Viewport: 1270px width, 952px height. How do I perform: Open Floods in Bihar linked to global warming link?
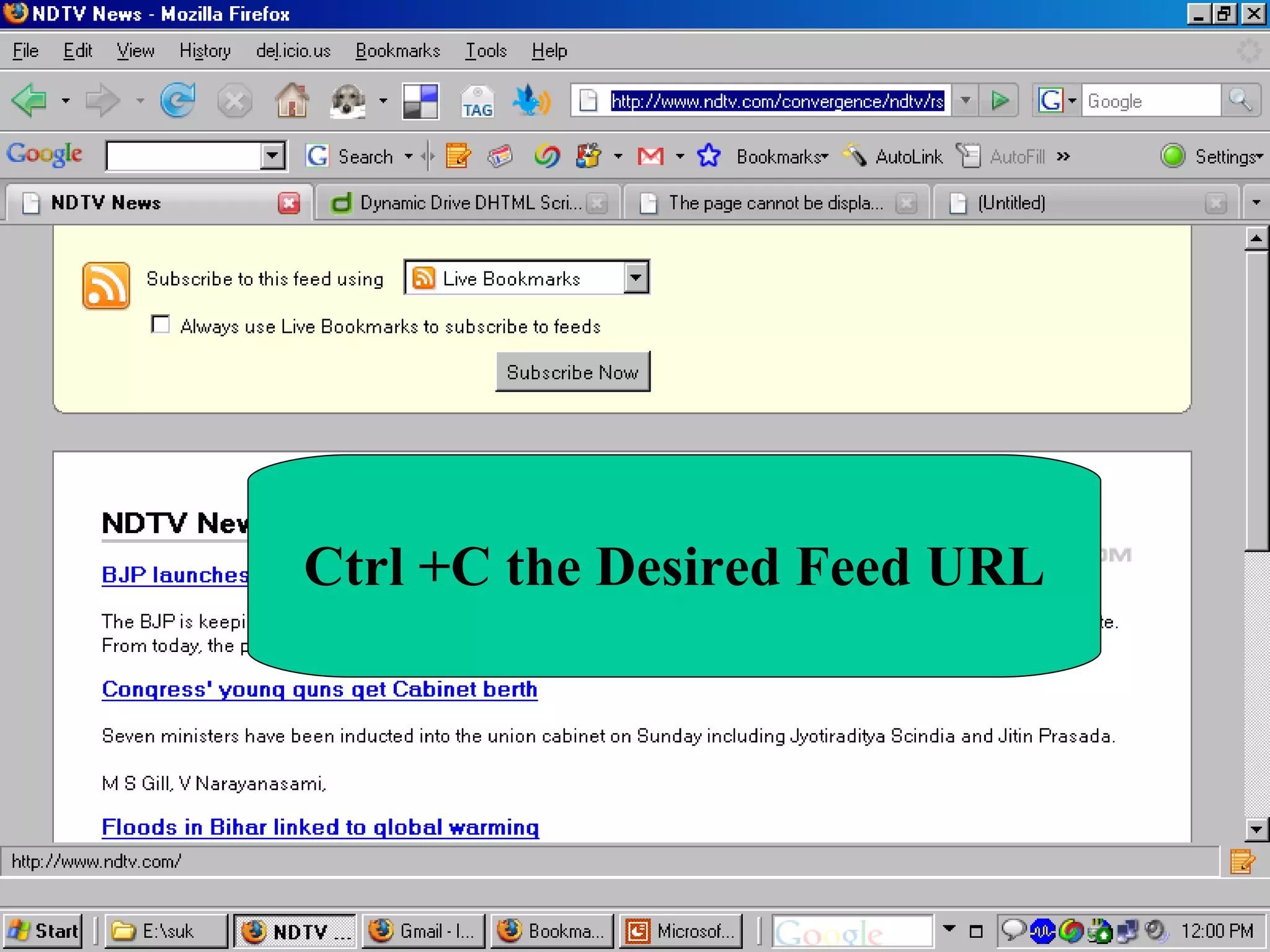tap(320, 827)
